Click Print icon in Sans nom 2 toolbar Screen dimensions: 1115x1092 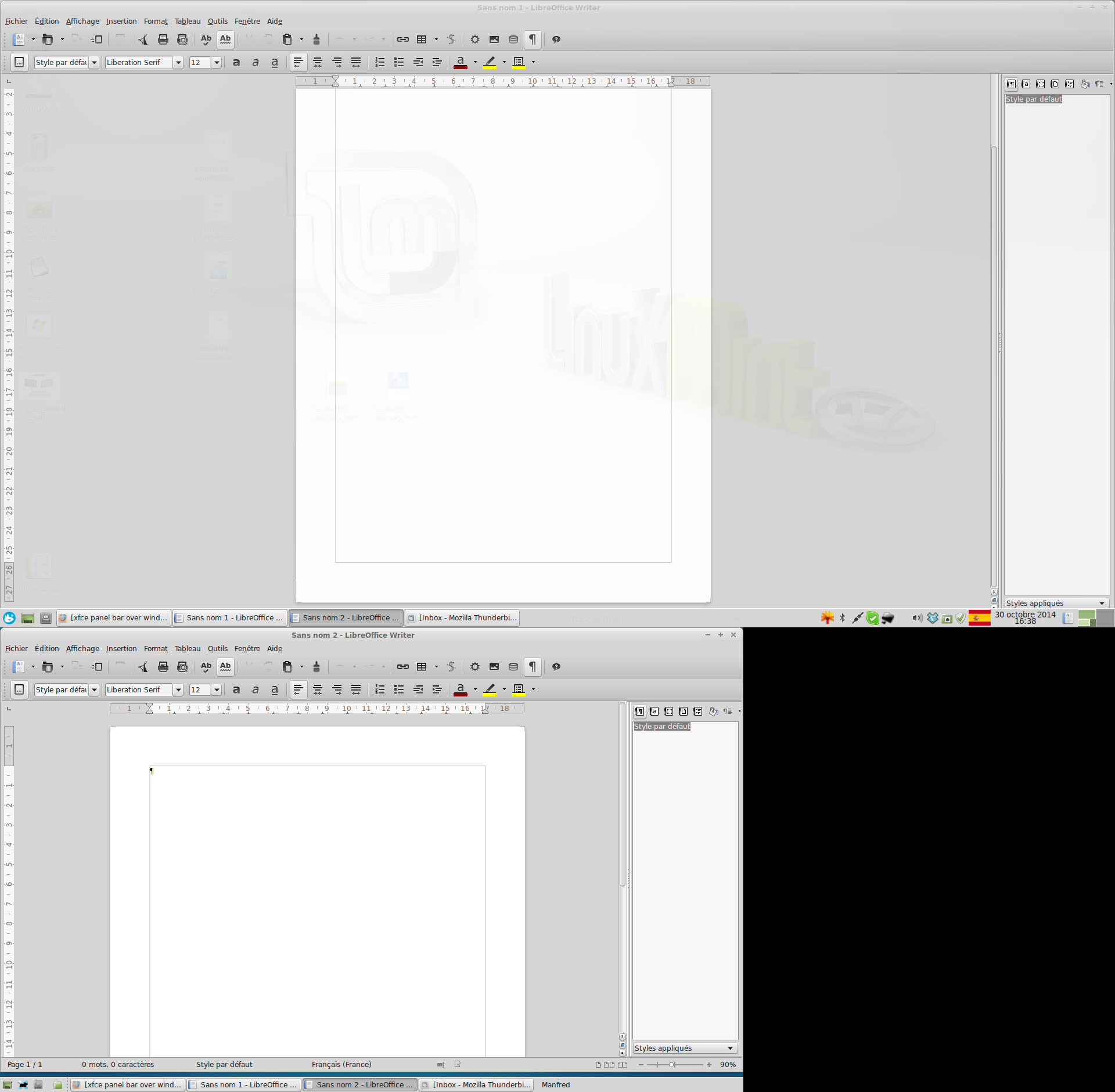pyautogui.click(x=163, y=667)
